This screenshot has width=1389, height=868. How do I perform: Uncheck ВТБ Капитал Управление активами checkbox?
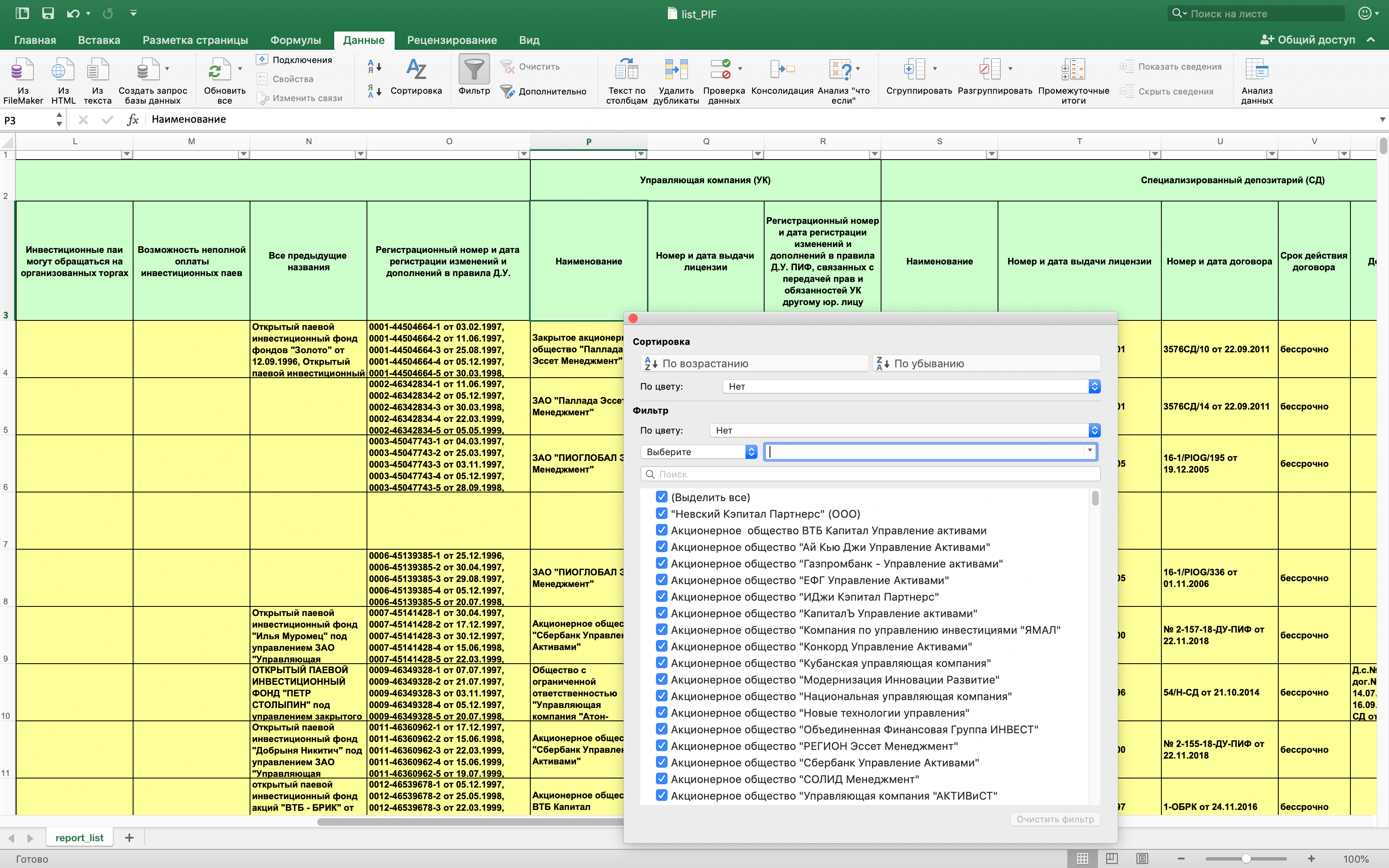tap(661, 530)
